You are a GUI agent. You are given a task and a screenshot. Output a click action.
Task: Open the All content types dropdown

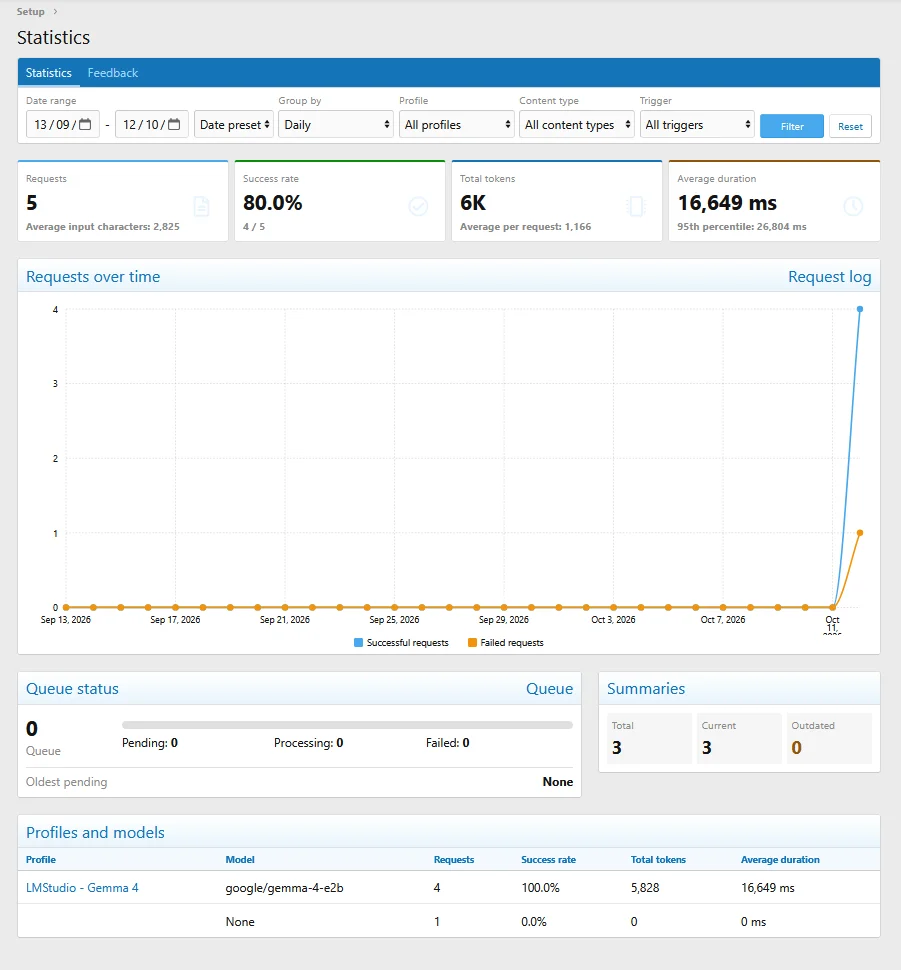coord(576,124)
